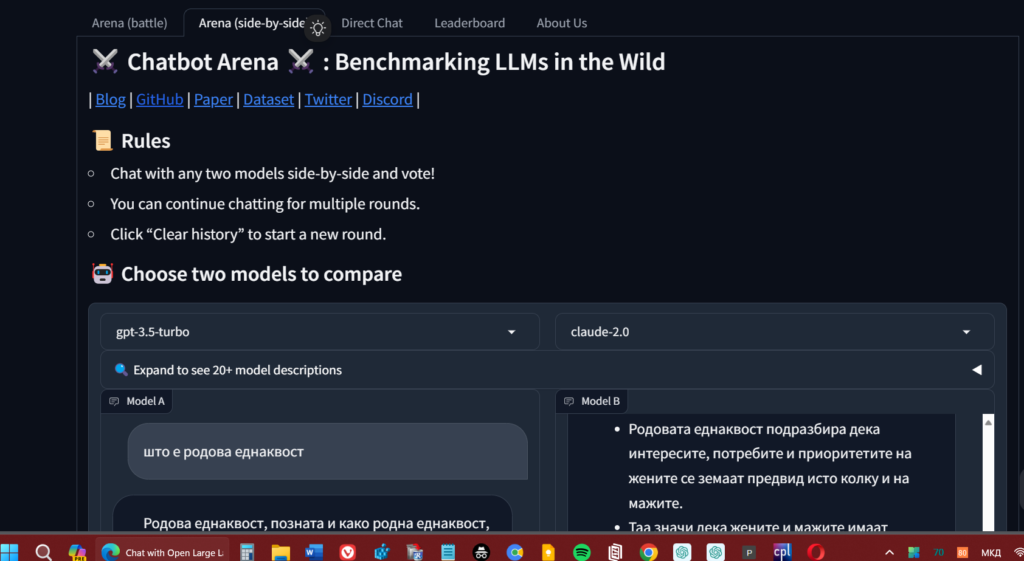The width and height of the screenshot is (1024, 561).
Task: Open the Wi-Fi network tray icon
Action: pyautogui.click(x=1018, y=553)
